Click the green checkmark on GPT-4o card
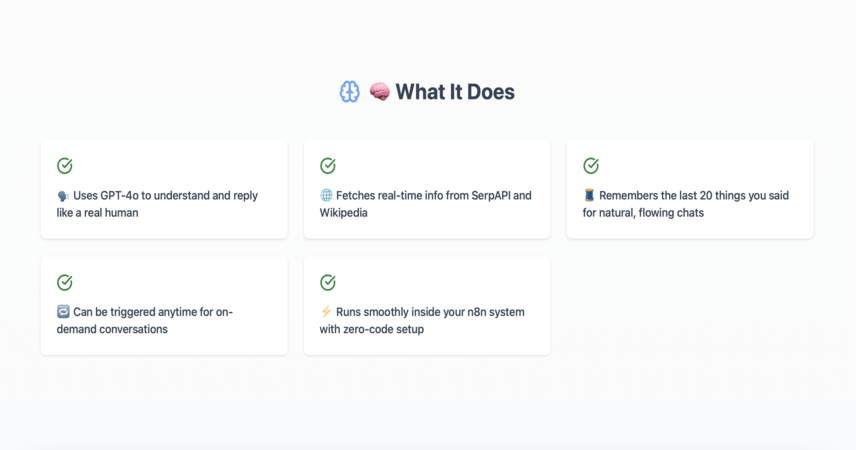 tap(65, 165)
